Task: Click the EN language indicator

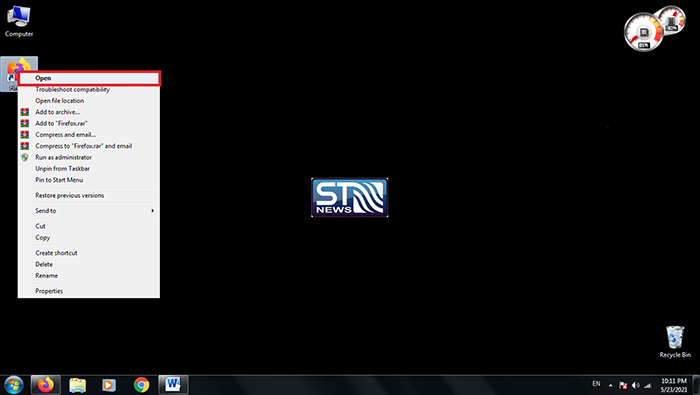Action: point(596,383)
